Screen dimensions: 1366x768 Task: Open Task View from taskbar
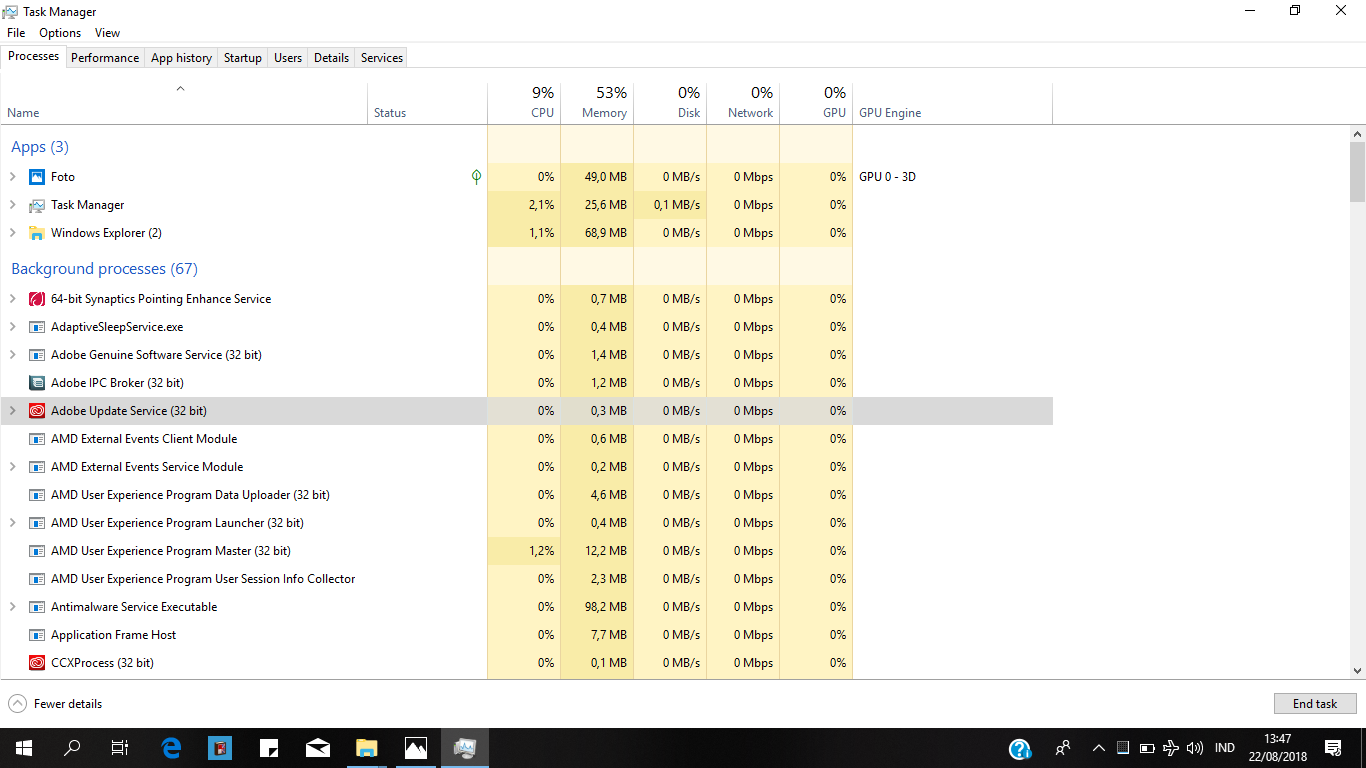(x=120, y=748)
